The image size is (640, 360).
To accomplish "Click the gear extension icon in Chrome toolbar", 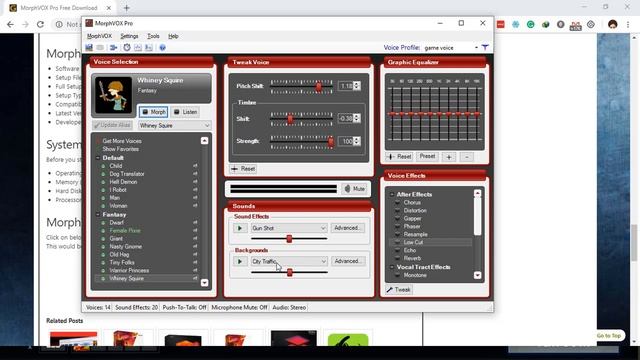I will [591, 24].
